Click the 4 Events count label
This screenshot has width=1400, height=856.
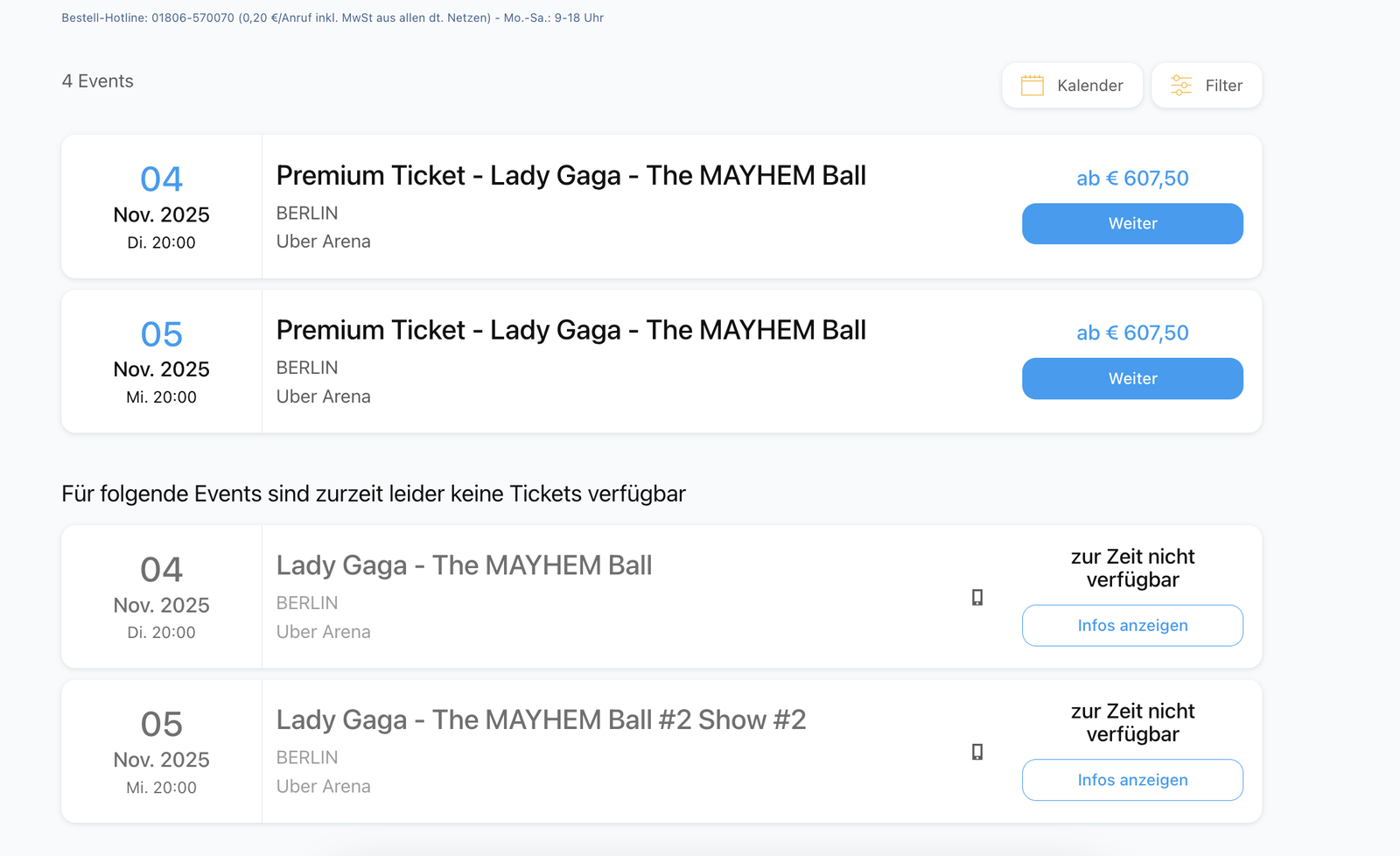pos(97,81)
